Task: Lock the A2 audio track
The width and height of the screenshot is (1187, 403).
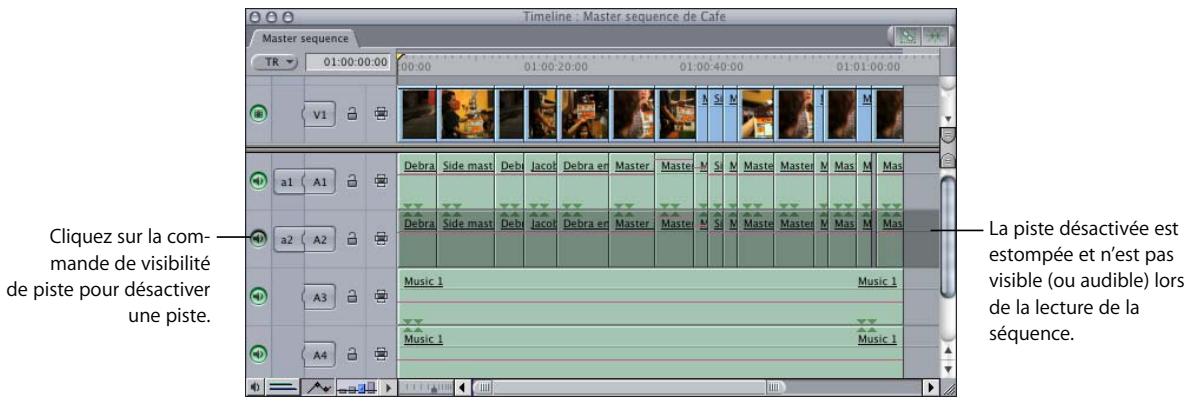Action: [352, 239]
